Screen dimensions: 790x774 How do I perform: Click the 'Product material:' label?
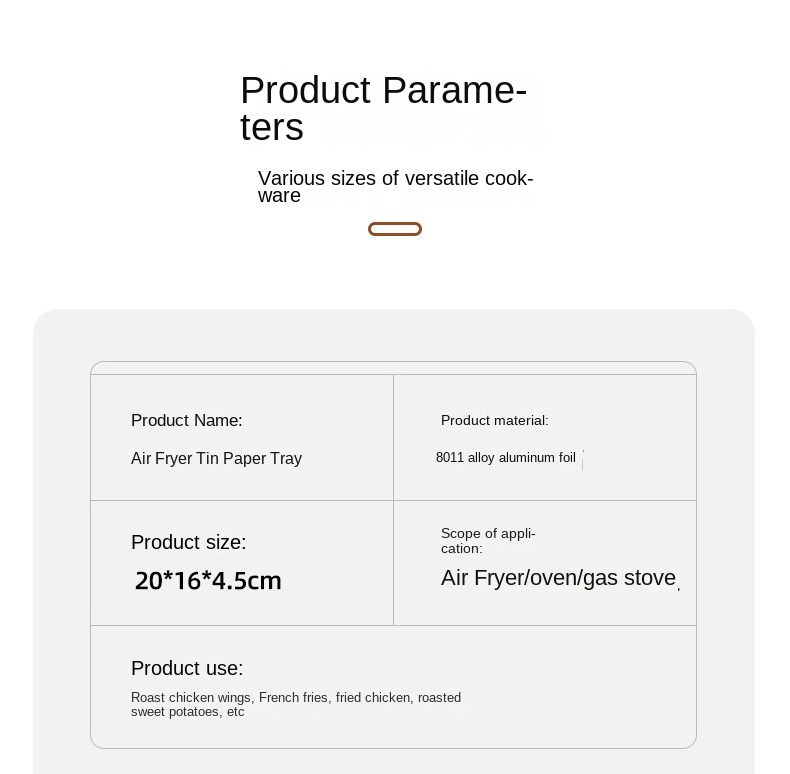tap(494, 420)
